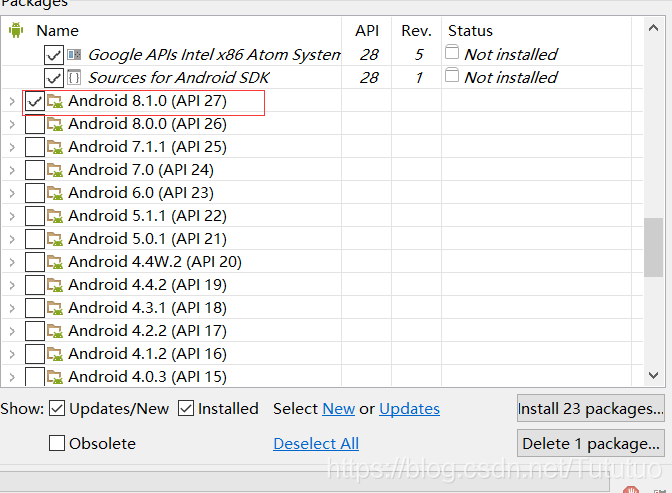The image size is (672, 493).
Task: Click the folder icon of Android 4.3.1 (API 18)
Action: [x=55, y=308]
